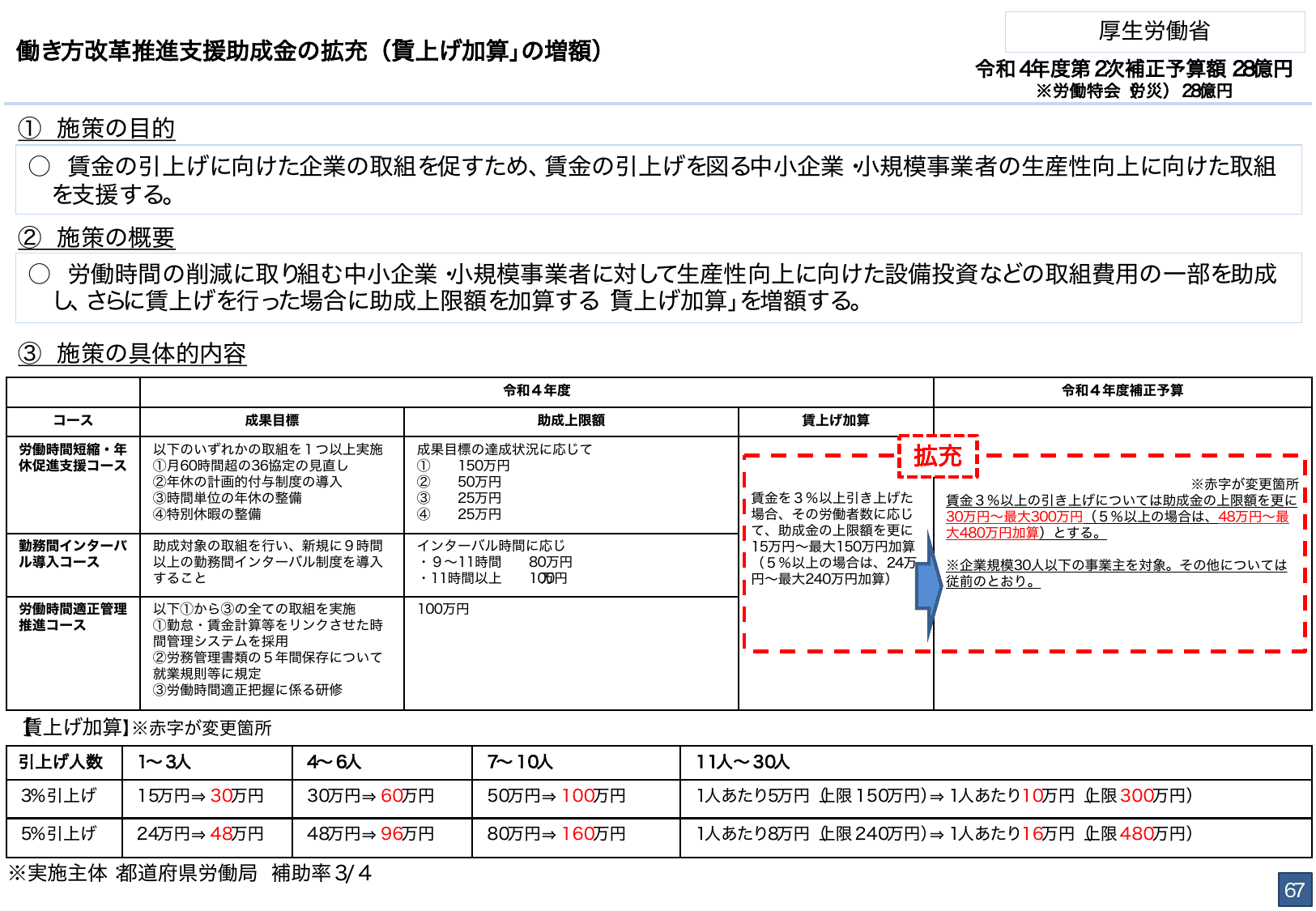Click the 勤務間インターバル導入コース cell
1316x911 pixels.
coord(73,555)
